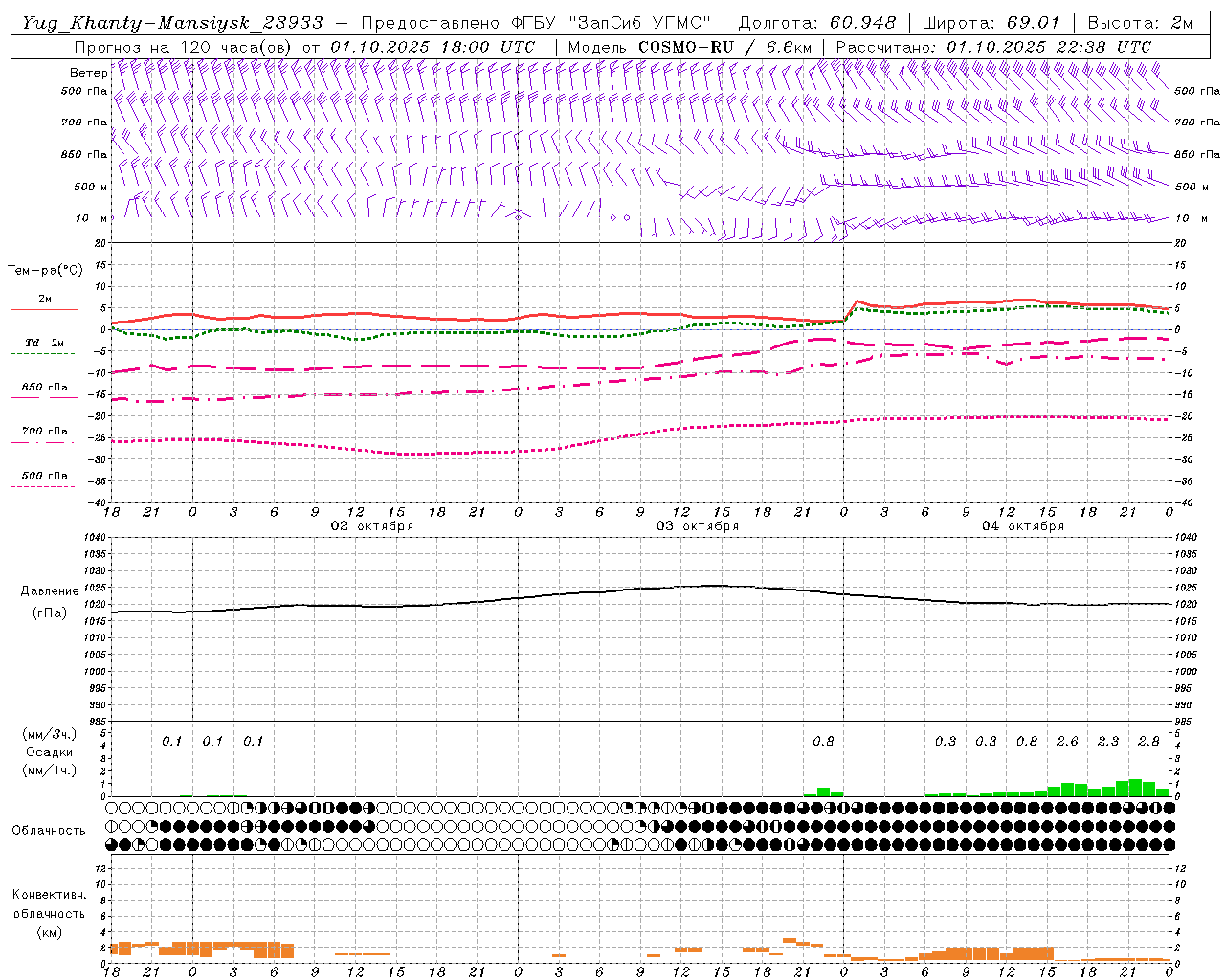Screen dimensions: 1225x980
Task: Select the 'Высота: 2м' elevation text
Action: coord(1140,23)
